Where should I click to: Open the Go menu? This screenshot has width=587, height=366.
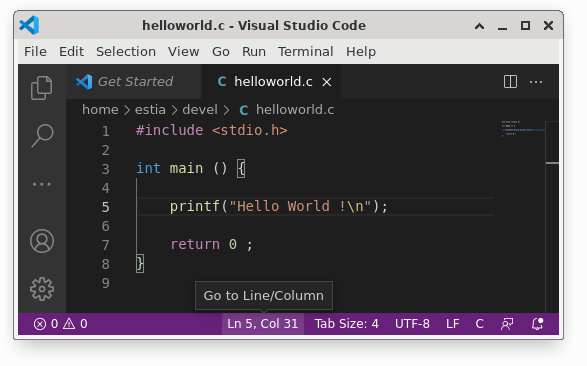[221, 51]
